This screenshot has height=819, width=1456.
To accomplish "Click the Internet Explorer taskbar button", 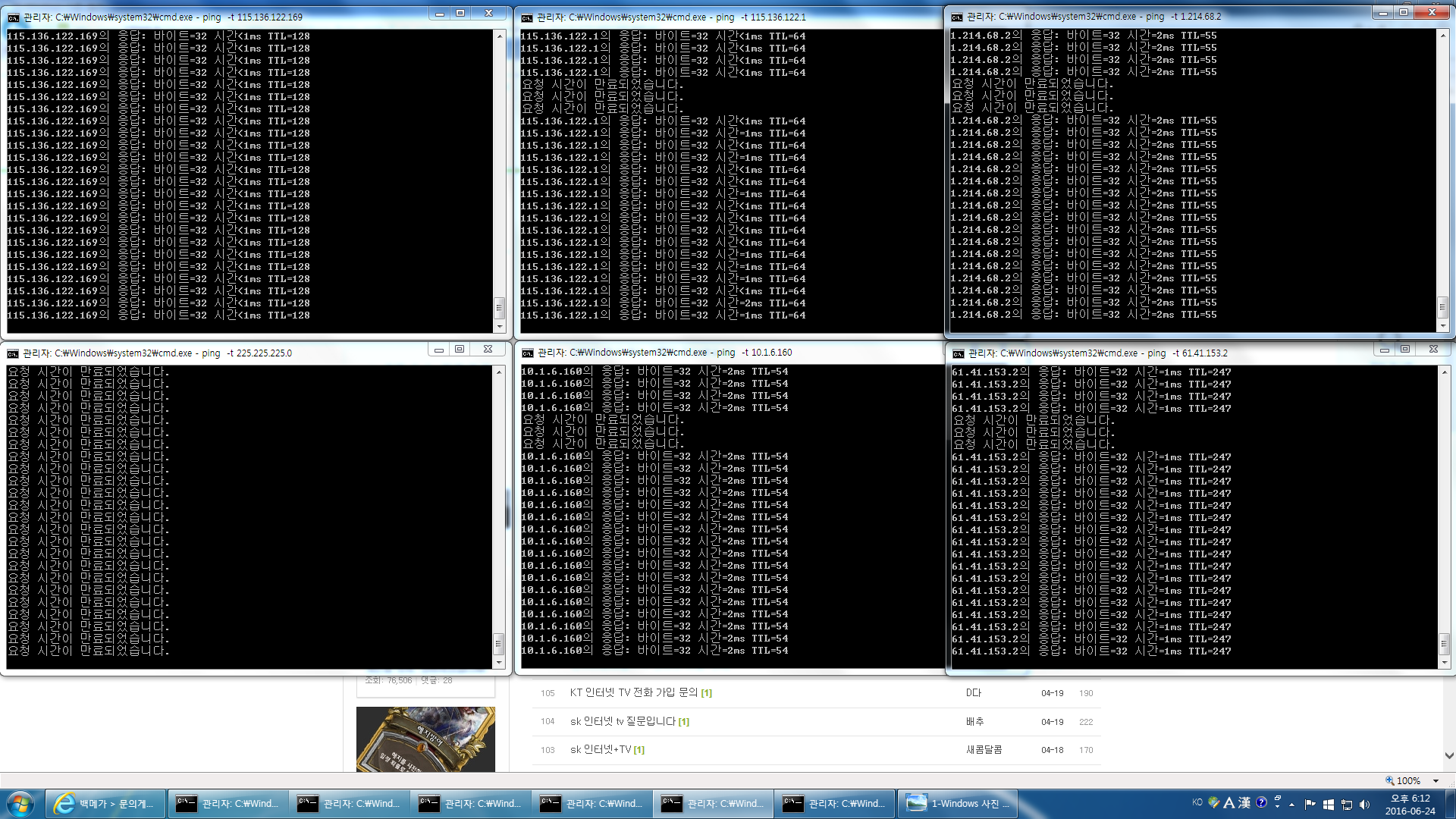I will [x=106, y=804].
